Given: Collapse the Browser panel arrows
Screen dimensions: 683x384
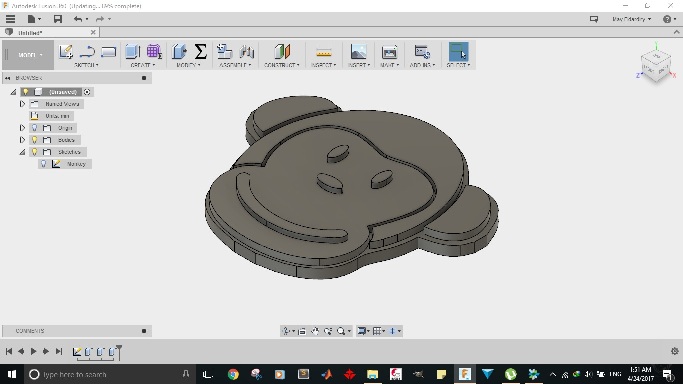Looking at the screenshot, I should click(x=7, y=78).
